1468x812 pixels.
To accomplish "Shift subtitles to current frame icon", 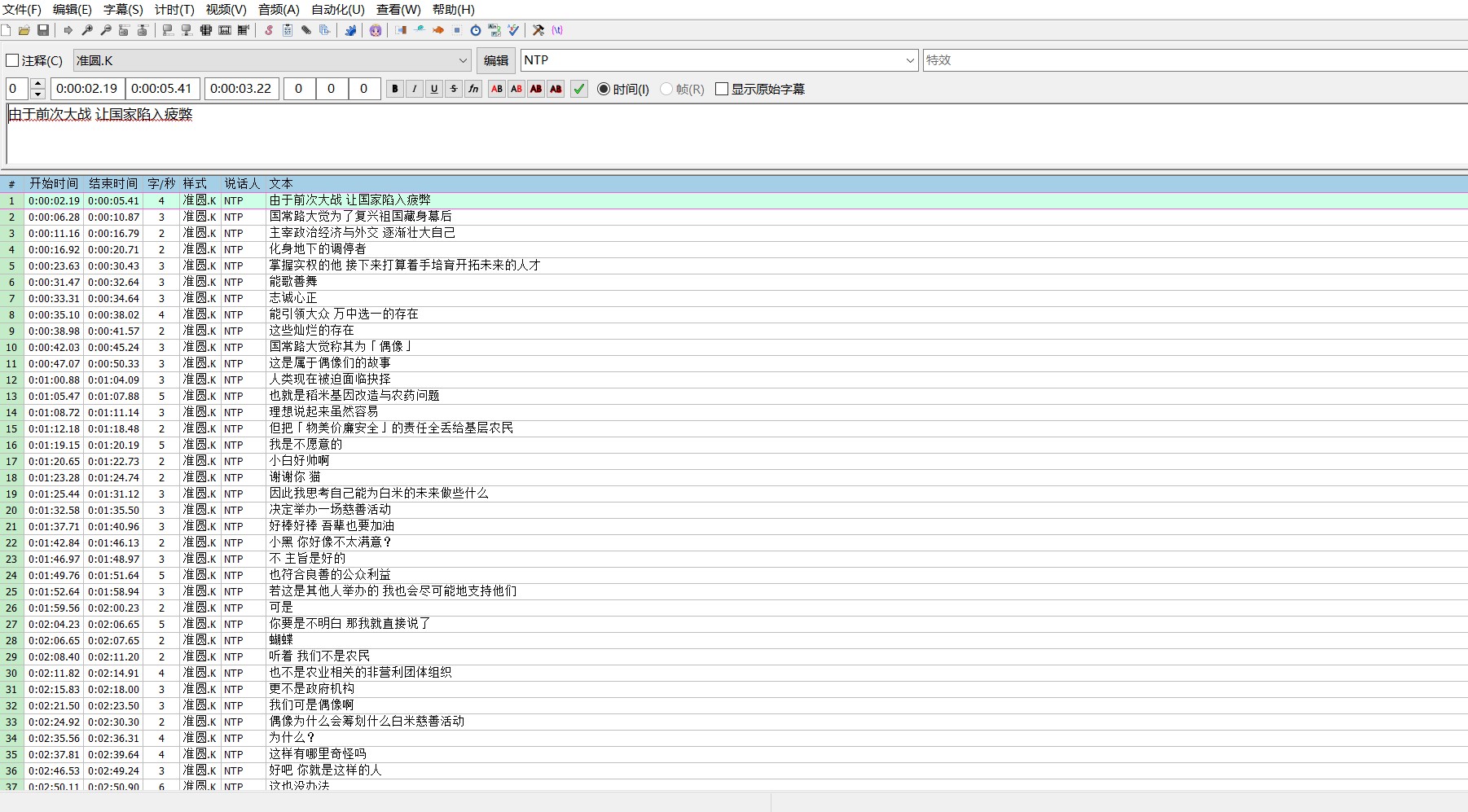I will (243, 30).
